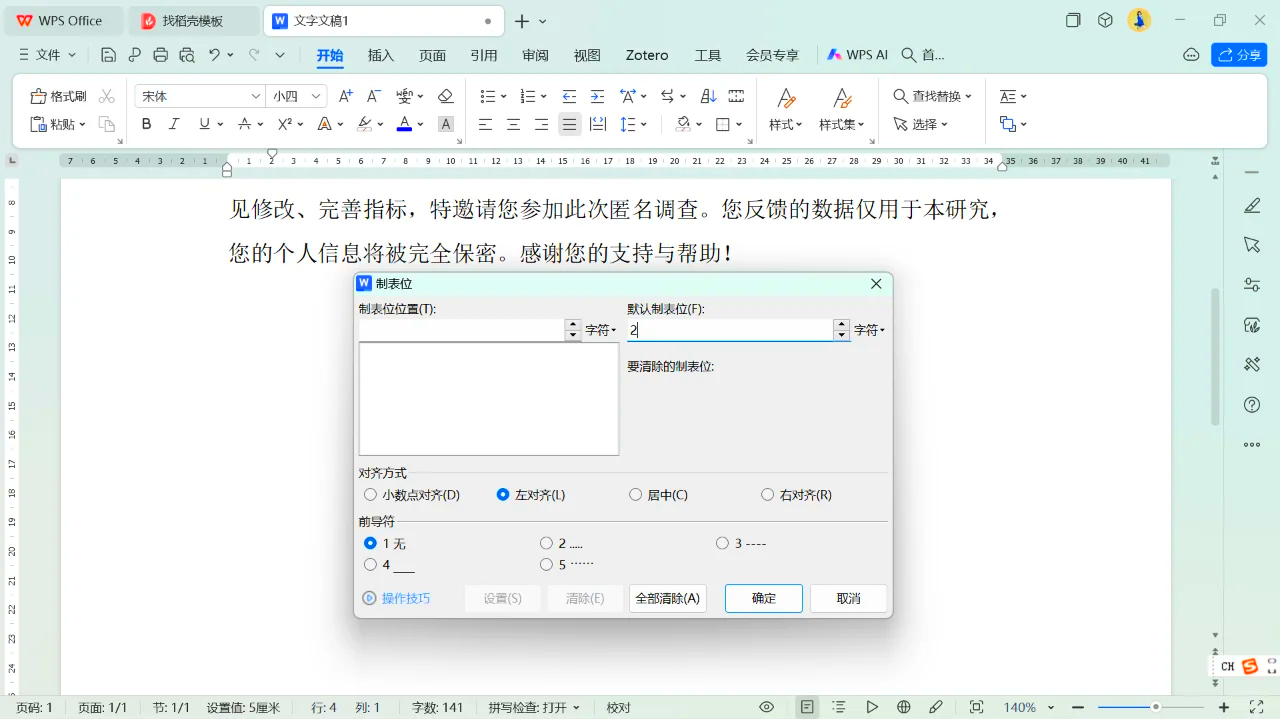Toggle Italic formatting button
The width and height of the screenshot is (1280, 719).
pyautogui.click(x=174, y=124)
